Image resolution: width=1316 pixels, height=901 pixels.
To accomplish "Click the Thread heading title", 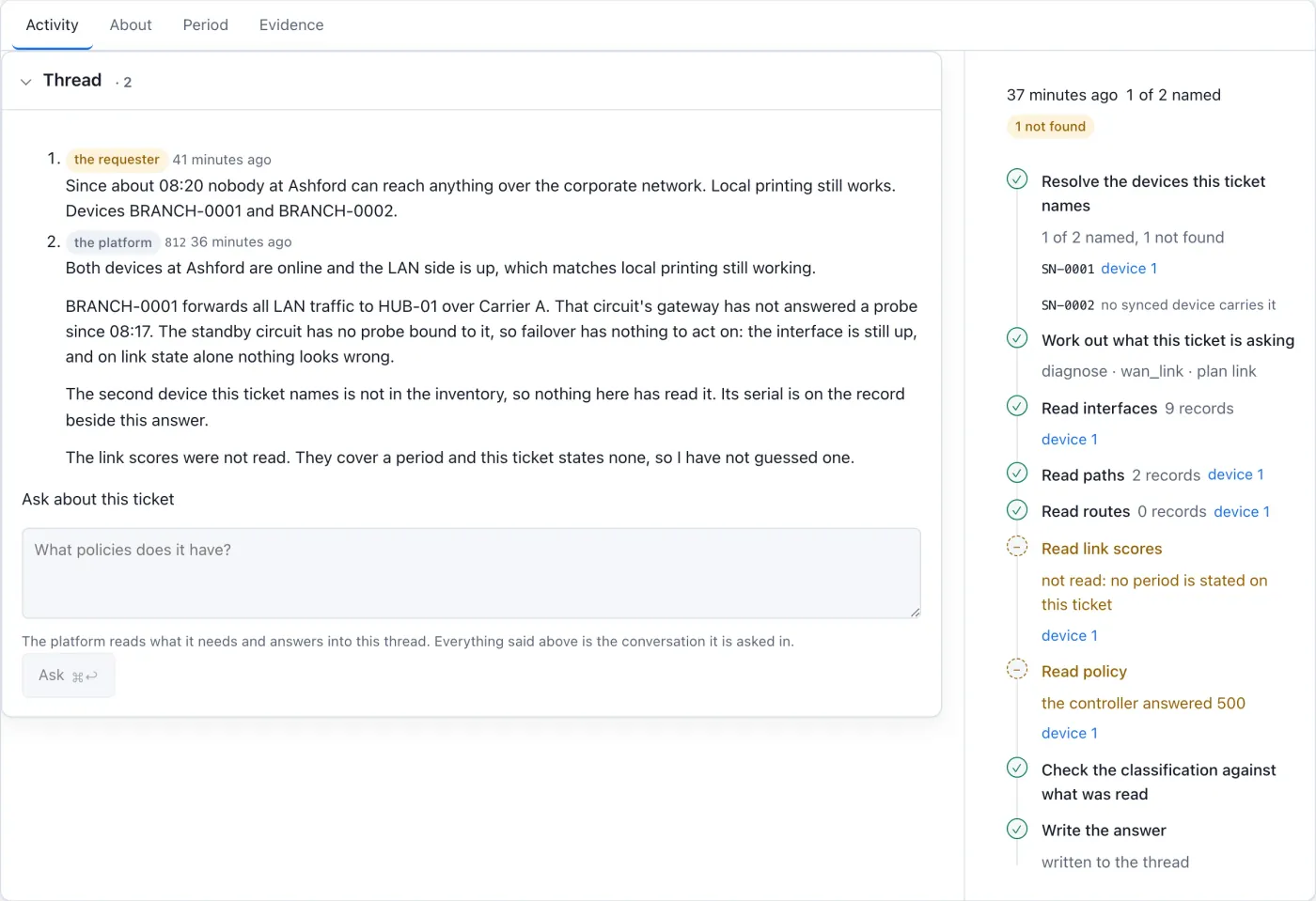I will pyautogui.click(x=72, y=81).
